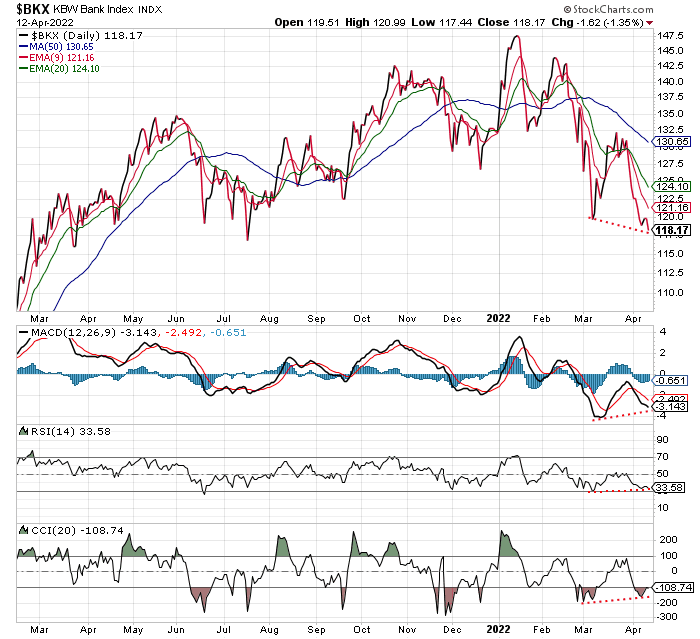
Task: Click the RSI panel icon
Action: coord(23,431)
